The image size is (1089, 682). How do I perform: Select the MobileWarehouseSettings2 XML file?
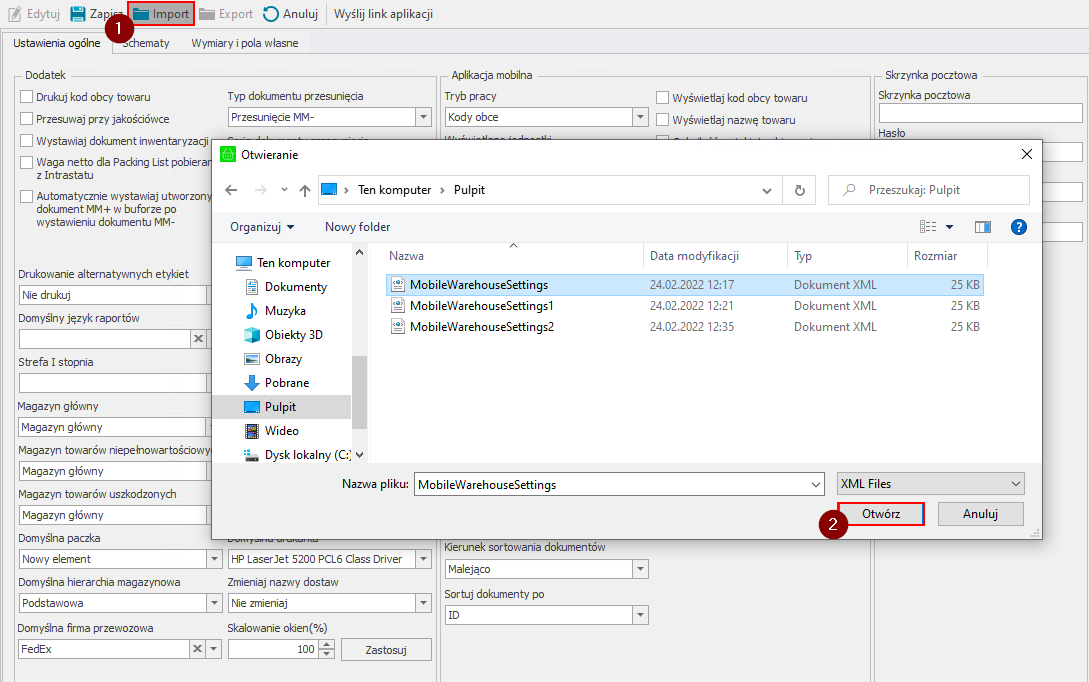click(x=481, y=327)
